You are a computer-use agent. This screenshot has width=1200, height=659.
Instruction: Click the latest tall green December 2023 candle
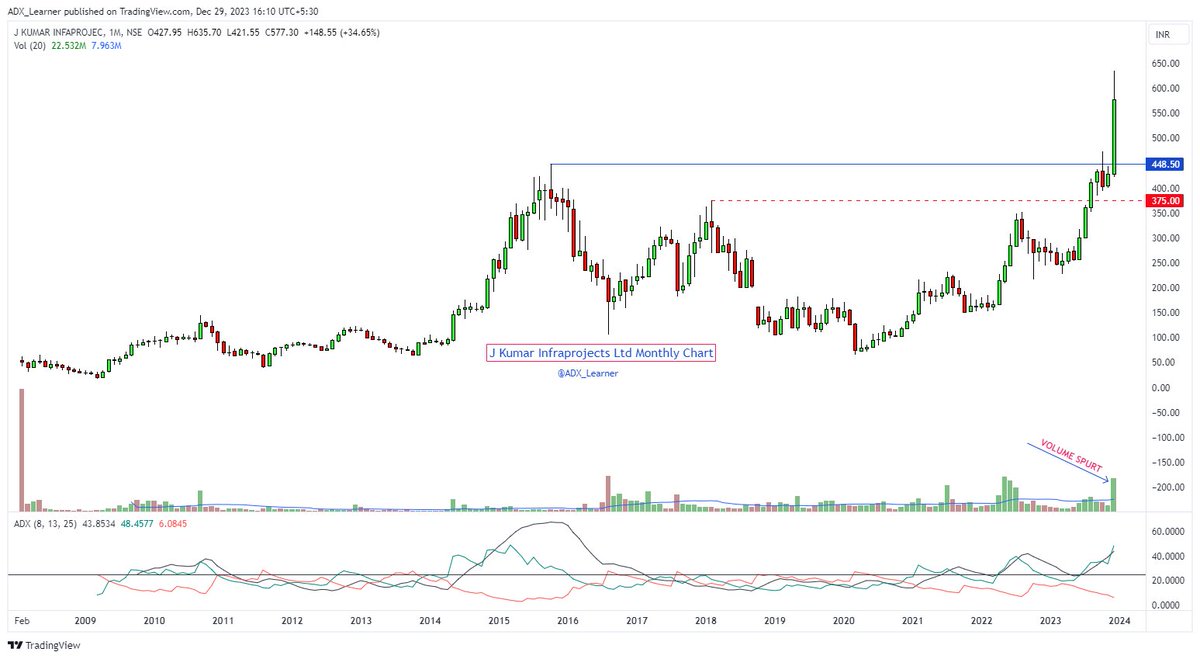(x=1114, y=135)
